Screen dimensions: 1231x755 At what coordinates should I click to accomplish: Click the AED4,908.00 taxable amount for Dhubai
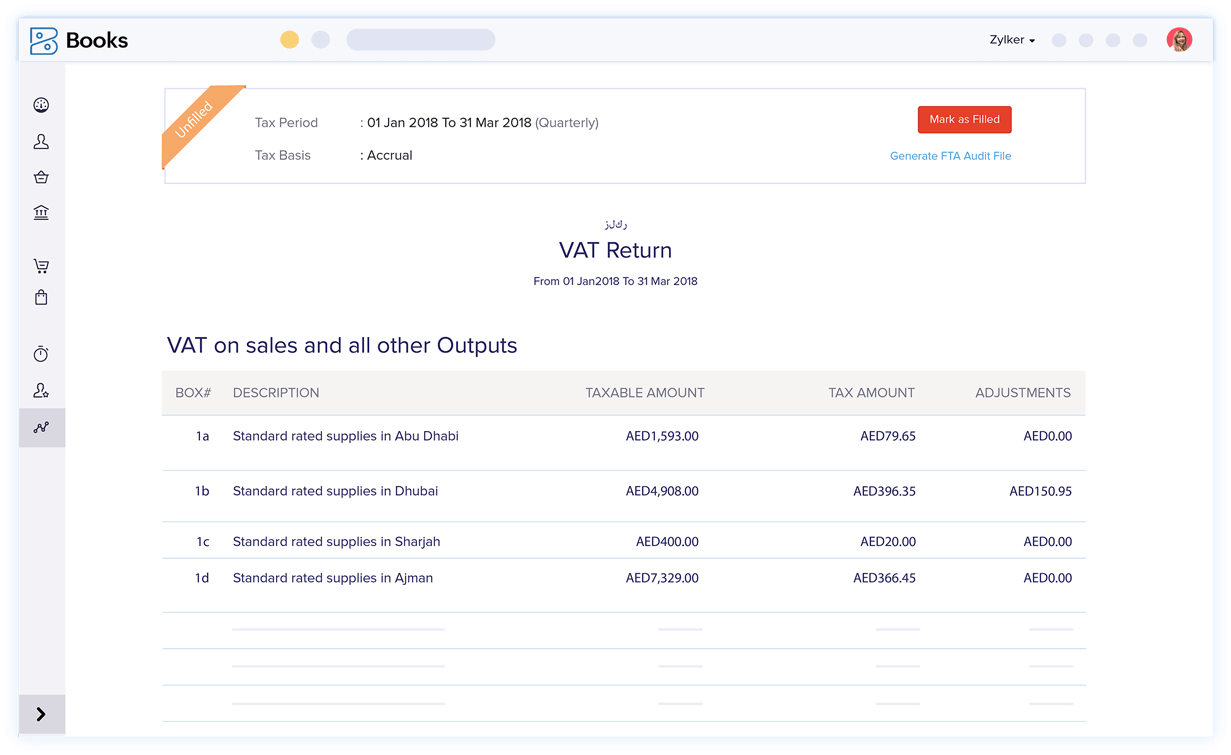(x=662, y=492)
